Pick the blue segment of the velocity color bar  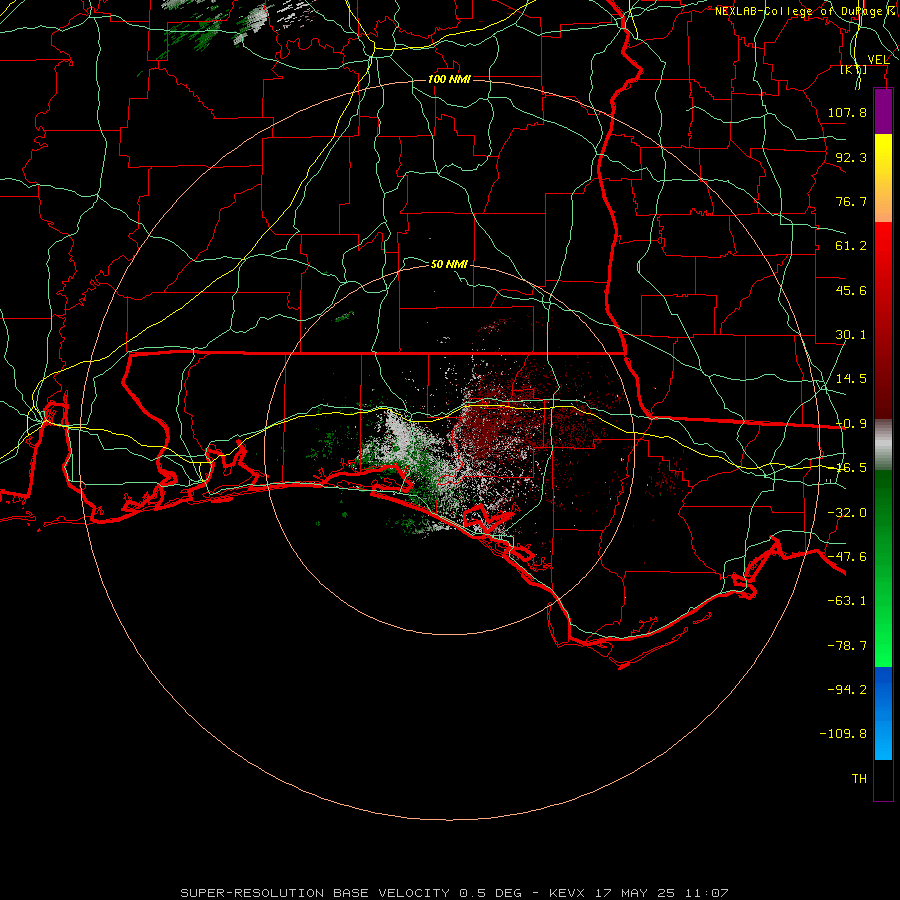[883, 713]
